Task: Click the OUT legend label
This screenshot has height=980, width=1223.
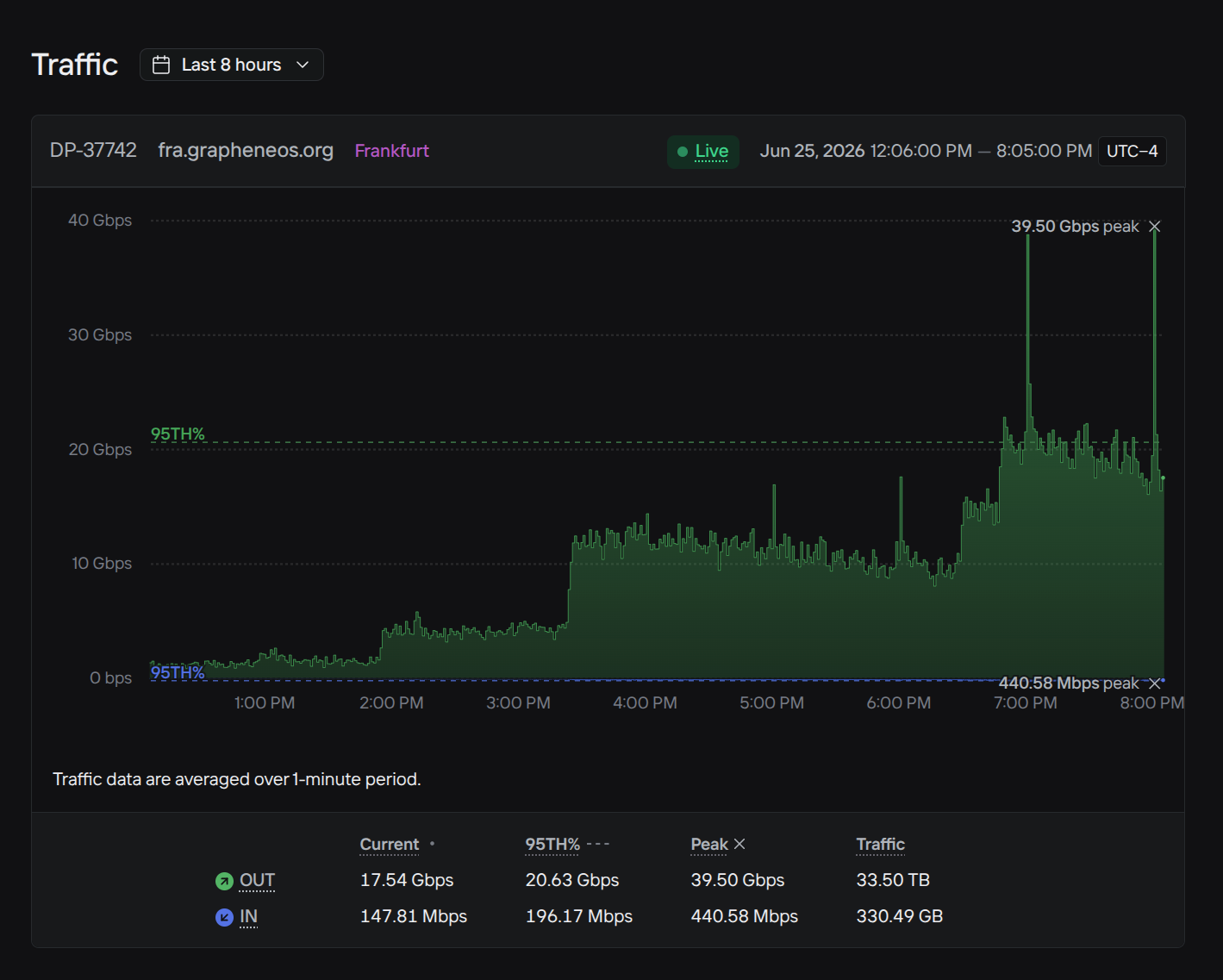Action: (257, 880)
